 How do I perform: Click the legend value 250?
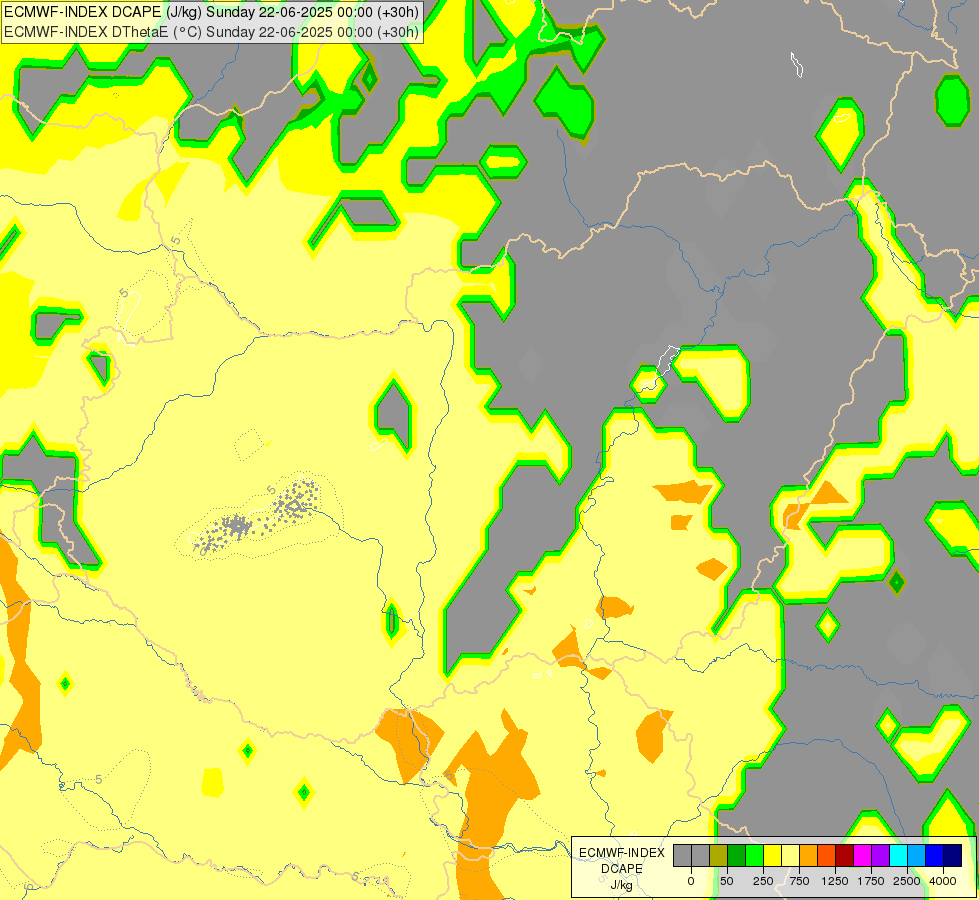763,881
